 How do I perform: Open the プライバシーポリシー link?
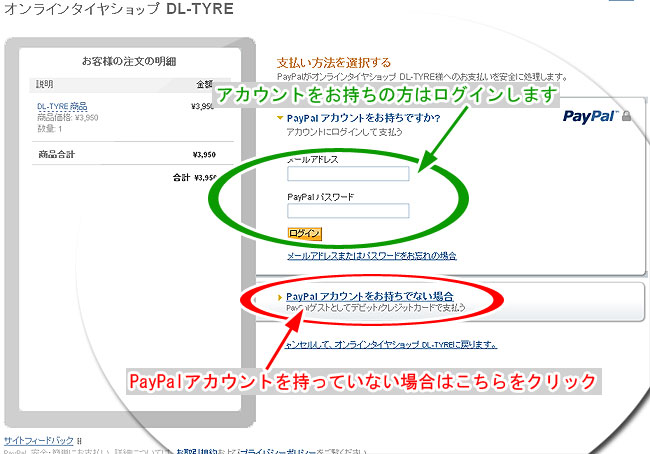(278, 451)
